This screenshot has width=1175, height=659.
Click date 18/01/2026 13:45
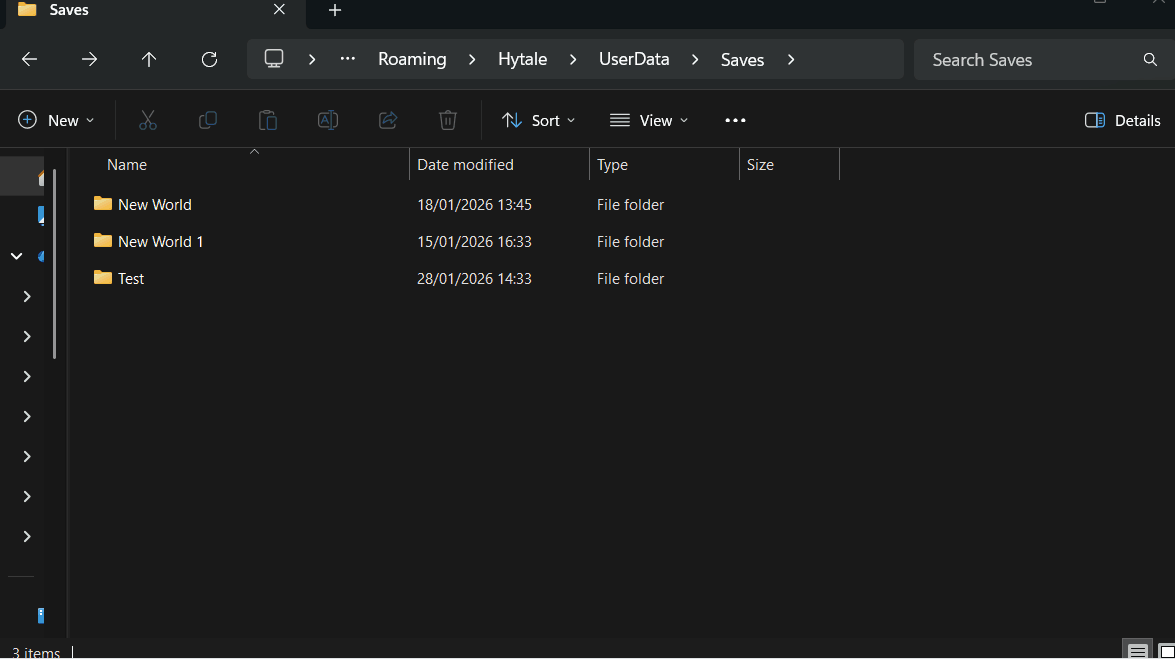click(x=474, y=205)
